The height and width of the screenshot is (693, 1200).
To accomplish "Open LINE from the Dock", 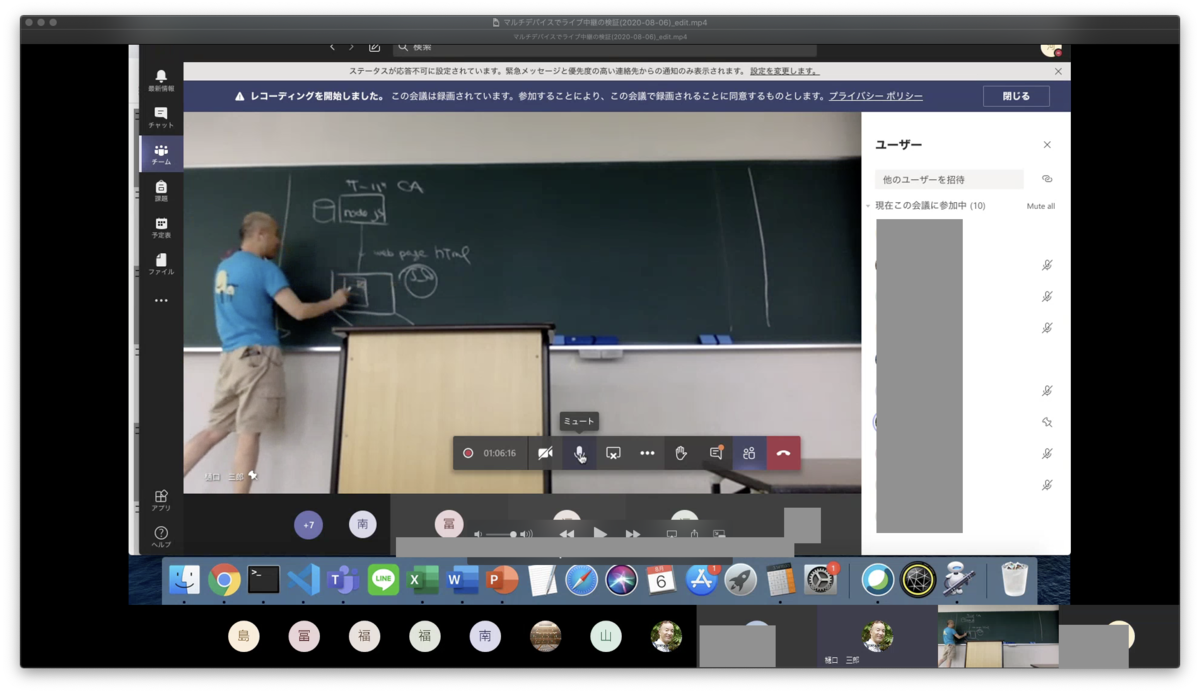I will click(x=383, y=580).
